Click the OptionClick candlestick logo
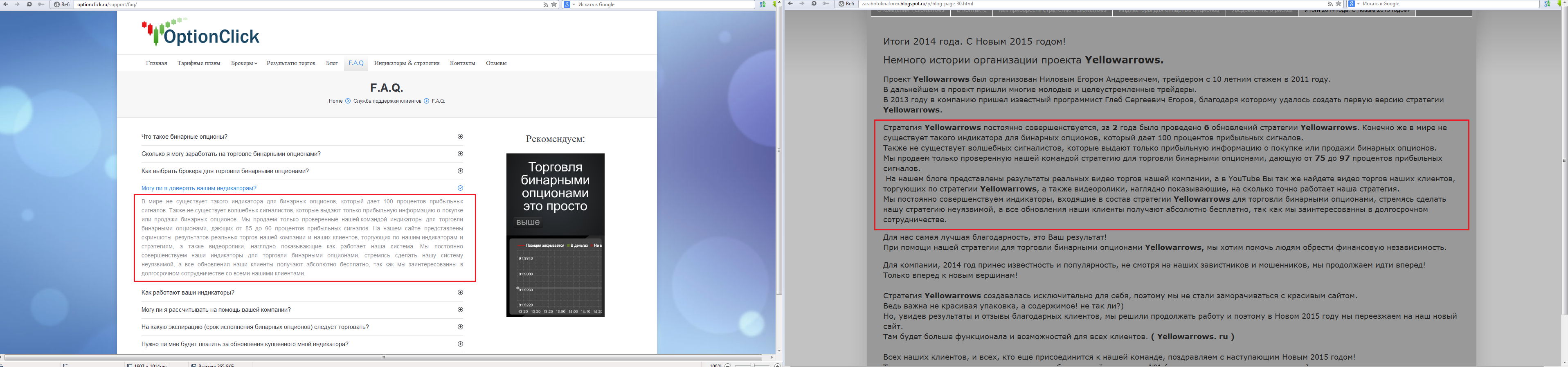1568x367 pixels. (200, 32)
